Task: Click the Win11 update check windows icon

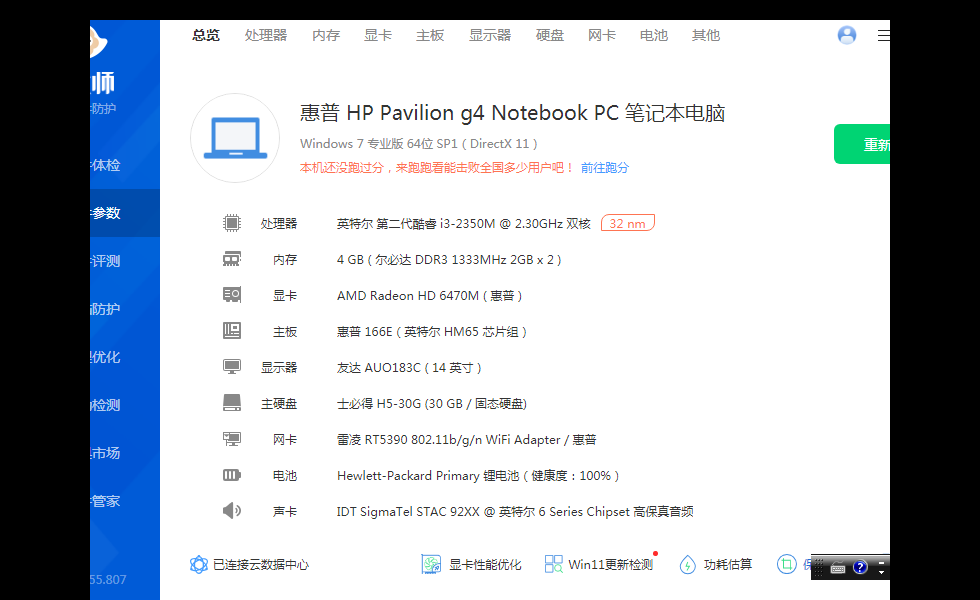Action: [x=553, y=564]
